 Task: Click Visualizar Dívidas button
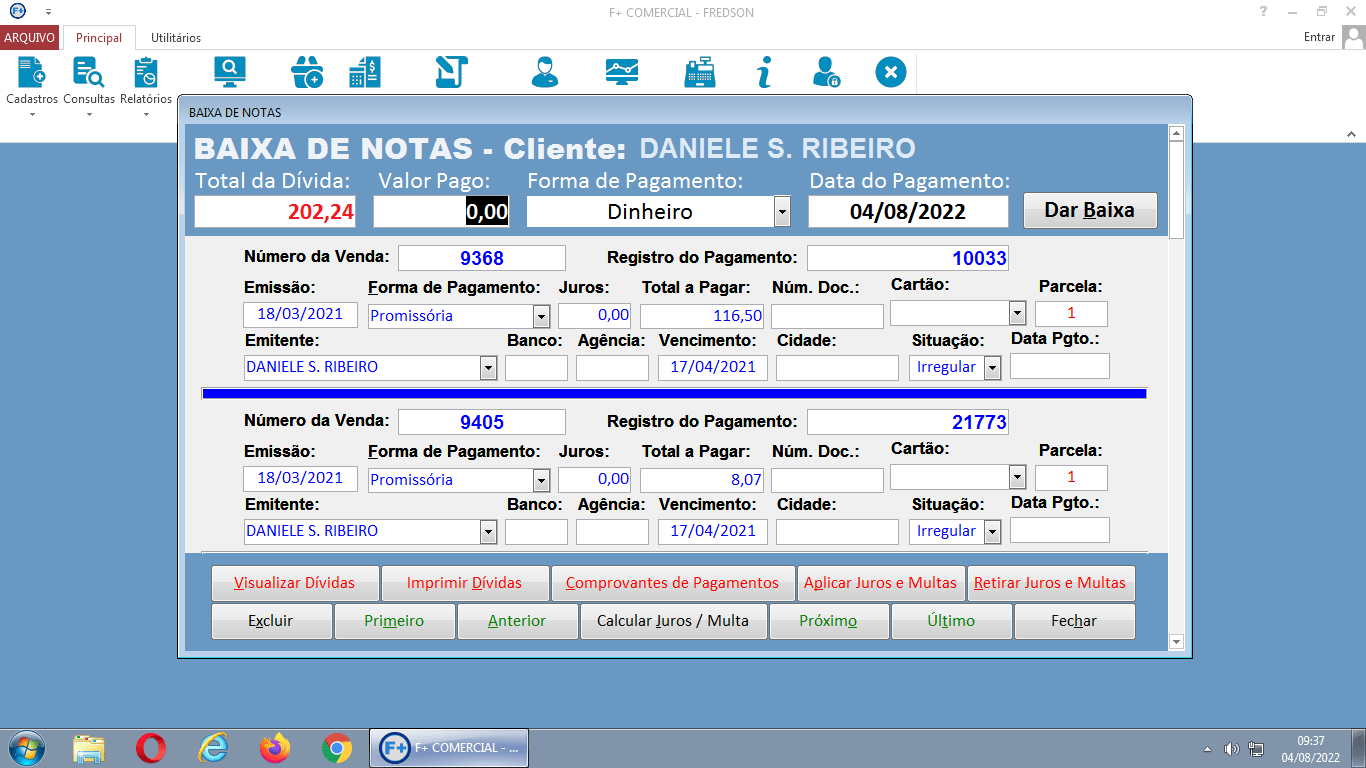(x=296, y=583)
